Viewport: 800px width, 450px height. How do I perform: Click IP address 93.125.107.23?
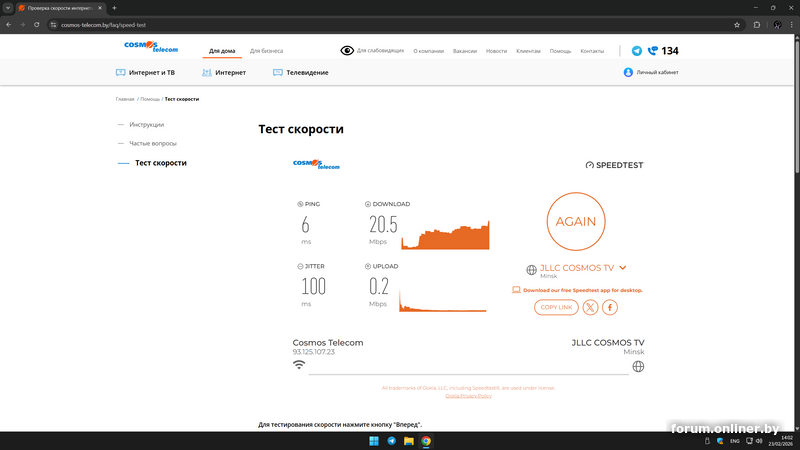[313, 352]
